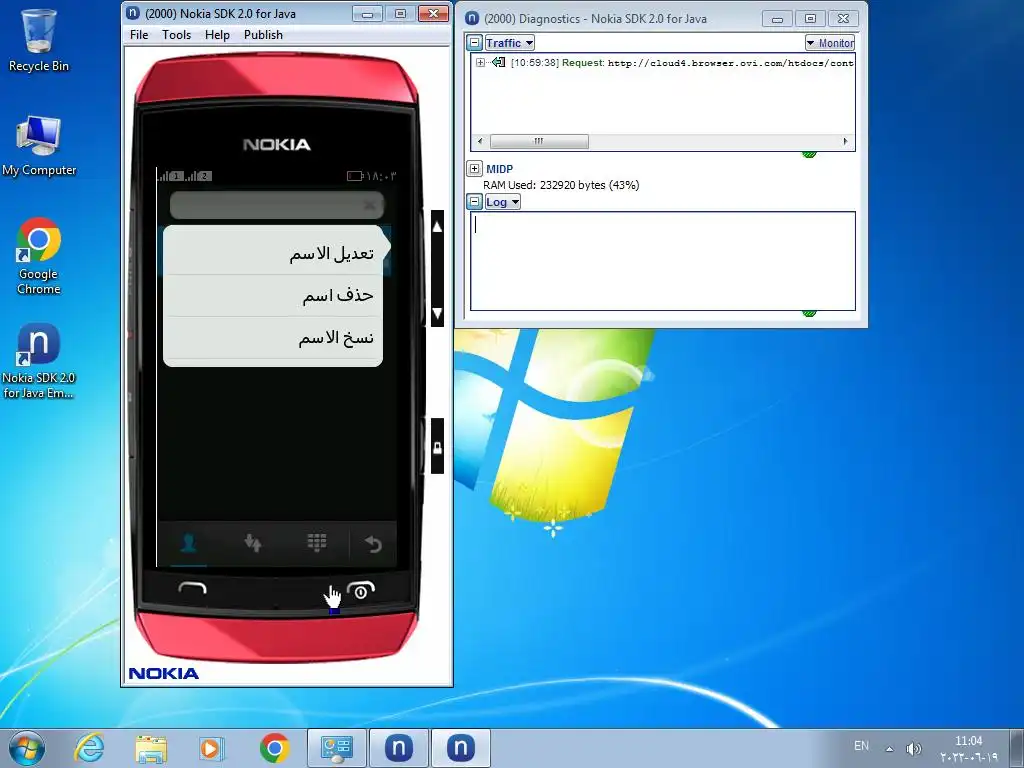Tap the call log arrows icon on phone

tap(253, 543)
